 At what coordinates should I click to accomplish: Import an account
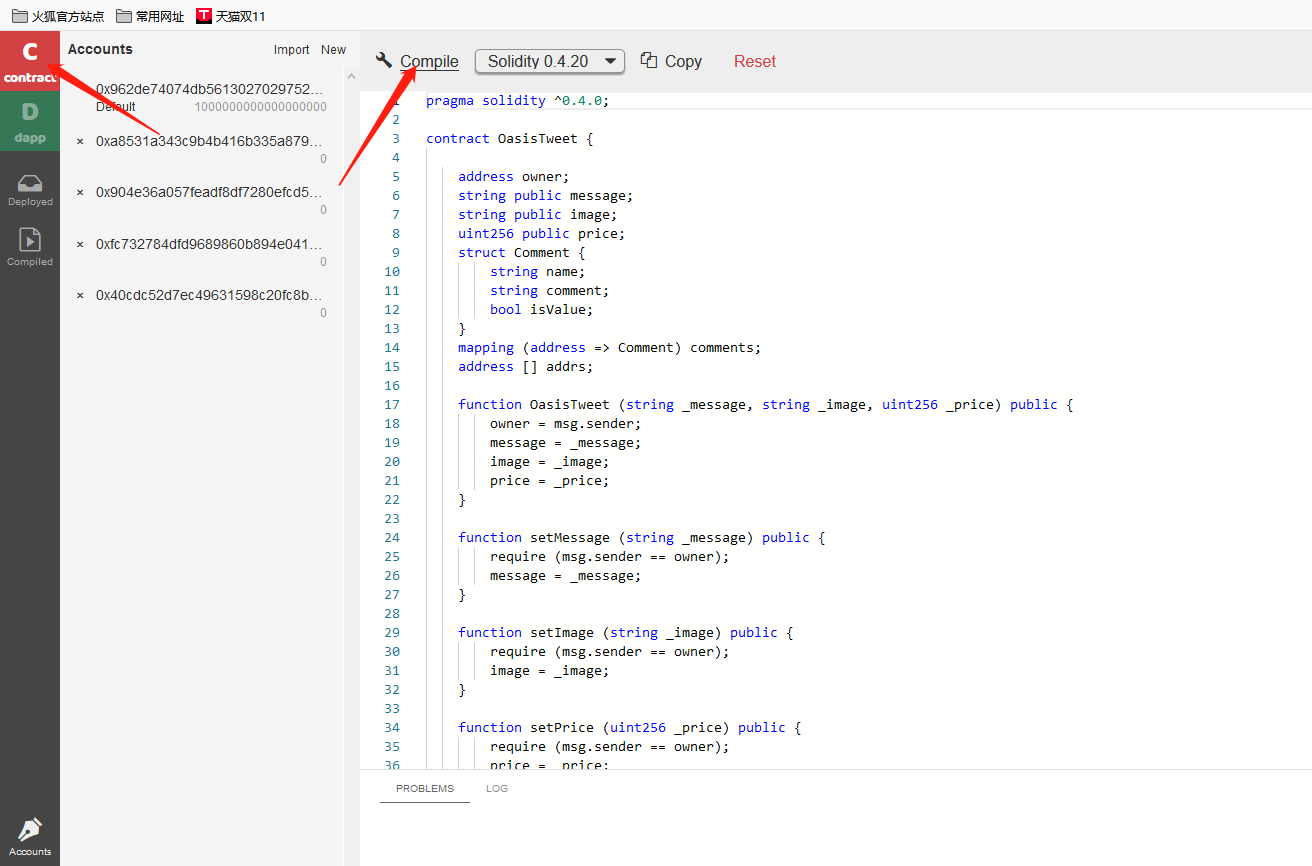point(292,50)
